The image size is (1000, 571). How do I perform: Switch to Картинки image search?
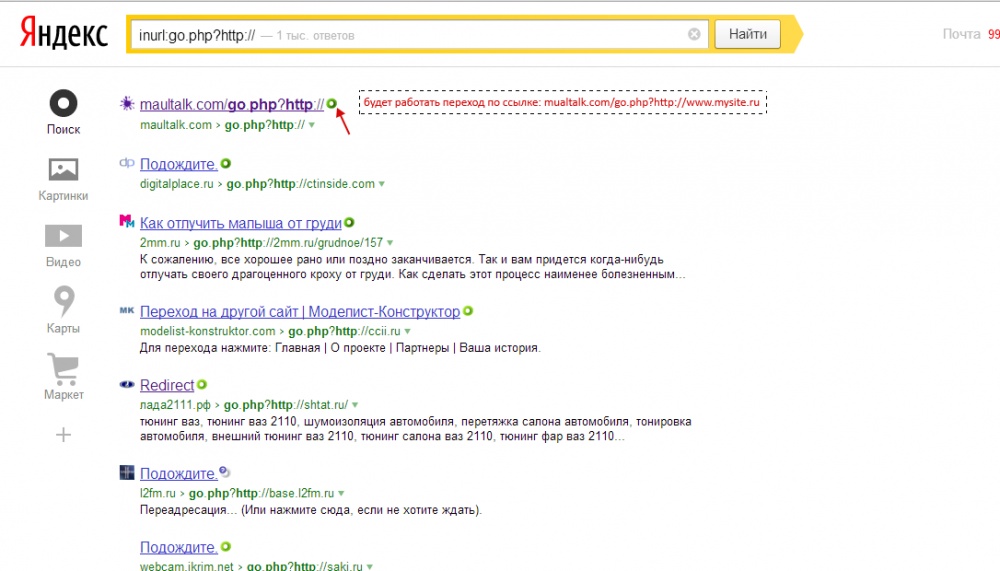pos(63,180)
